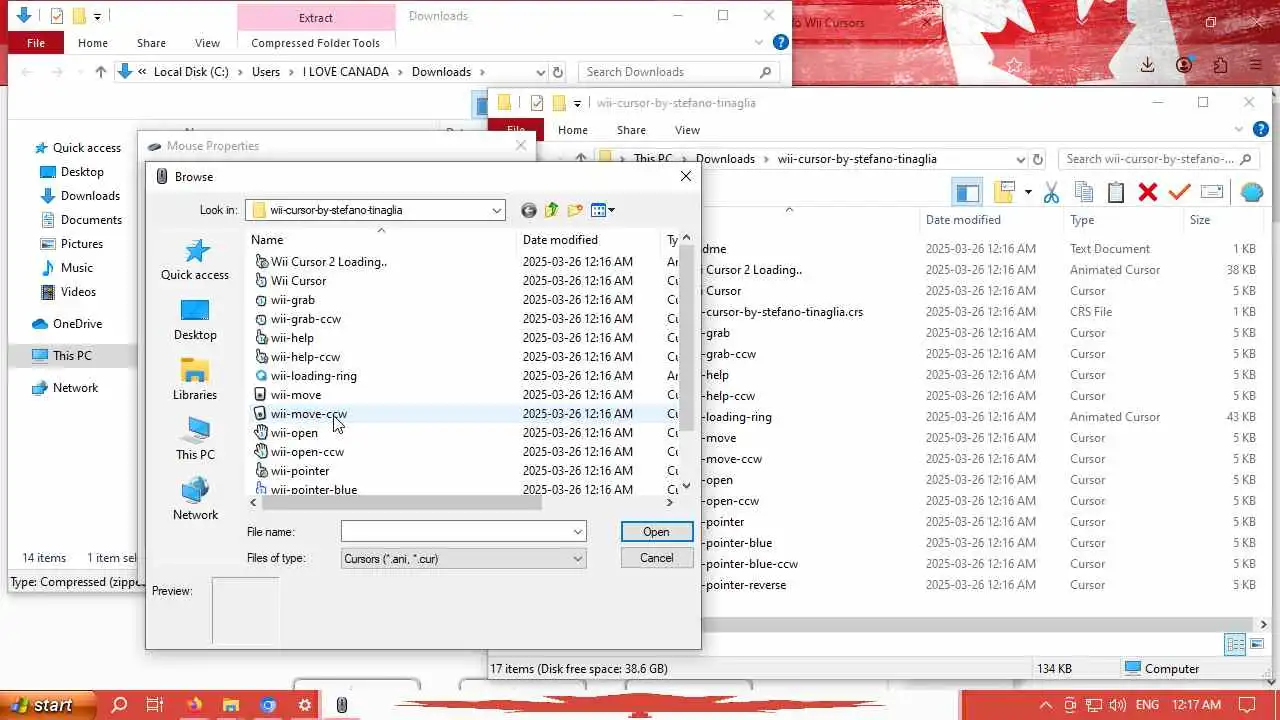Select Wii Cursor 2 Loading.. file in Browse
This screenshot has width=1280, height=720.
click(x=320, y=262)
